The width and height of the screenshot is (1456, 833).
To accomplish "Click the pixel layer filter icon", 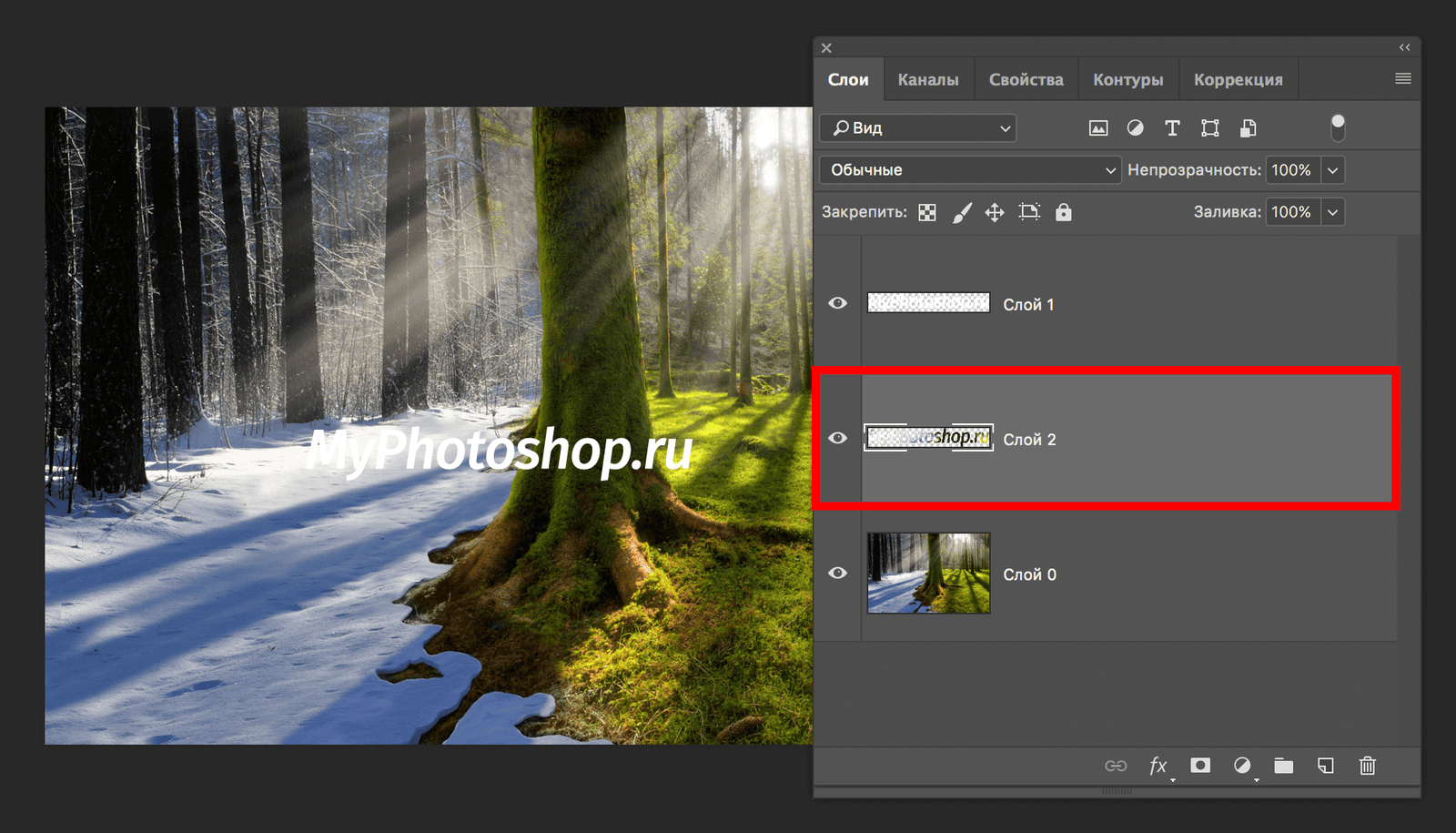I will click(1098, 128).
